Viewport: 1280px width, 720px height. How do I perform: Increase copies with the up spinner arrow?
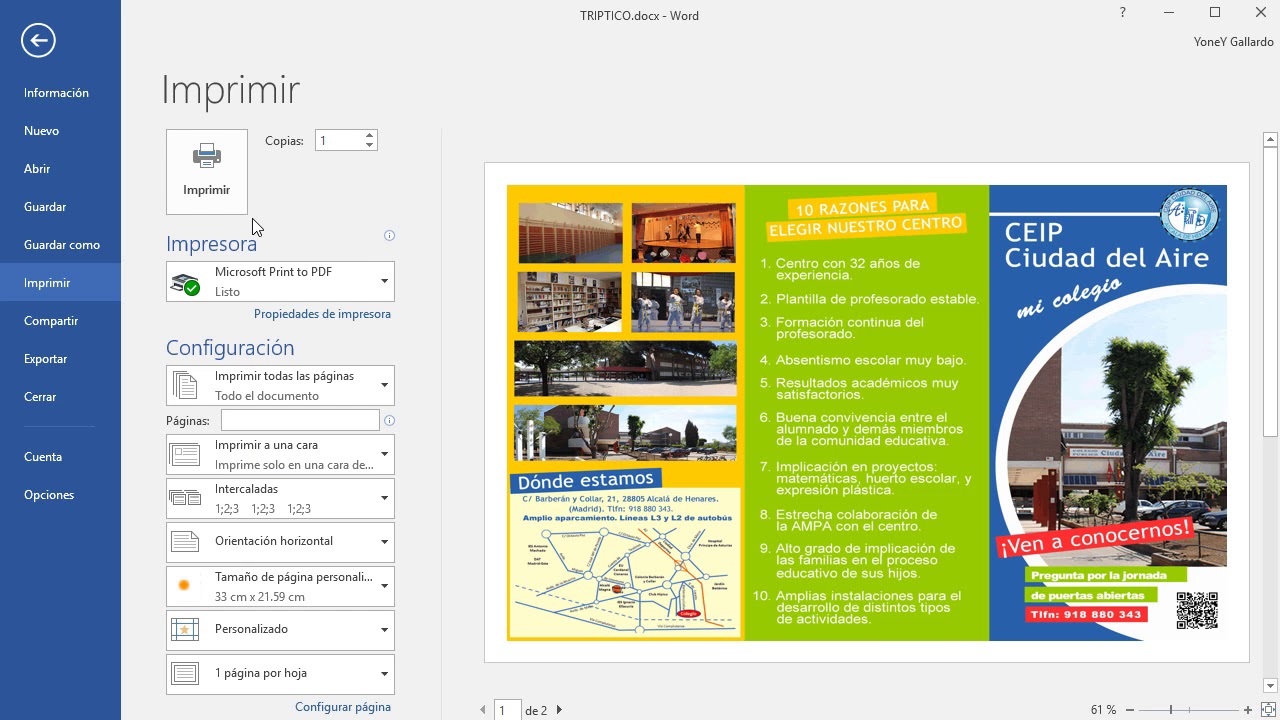[370, 135]
